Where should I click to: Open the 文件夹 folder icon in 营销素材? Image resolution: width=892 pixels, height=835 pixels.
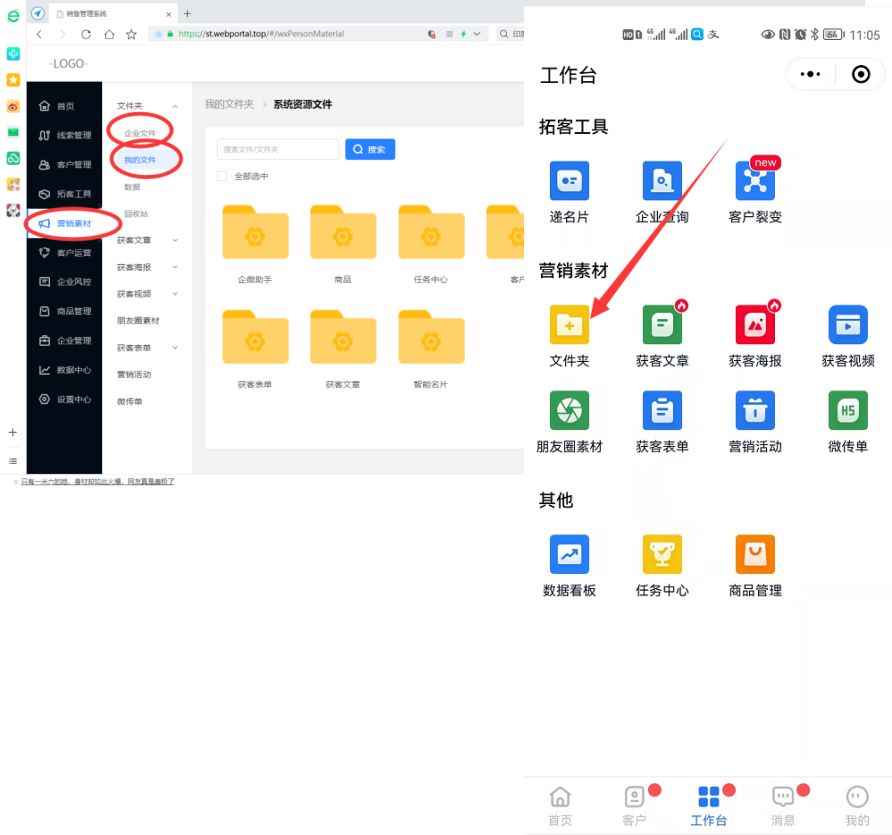pos(569,325)
